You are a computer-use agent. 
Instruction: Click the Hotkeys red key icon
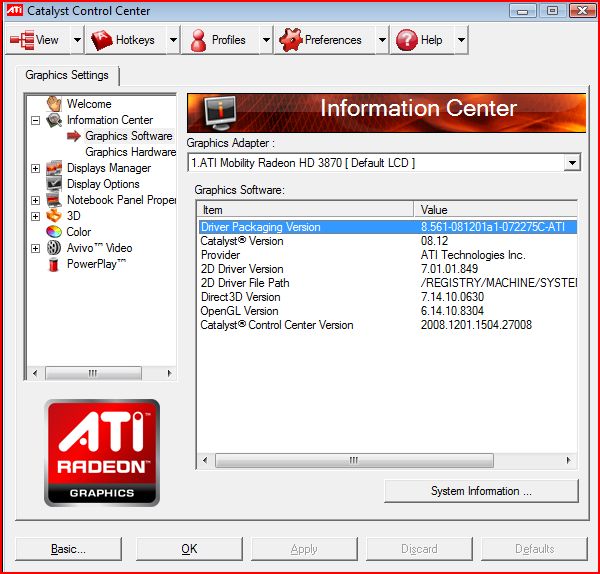101,40
